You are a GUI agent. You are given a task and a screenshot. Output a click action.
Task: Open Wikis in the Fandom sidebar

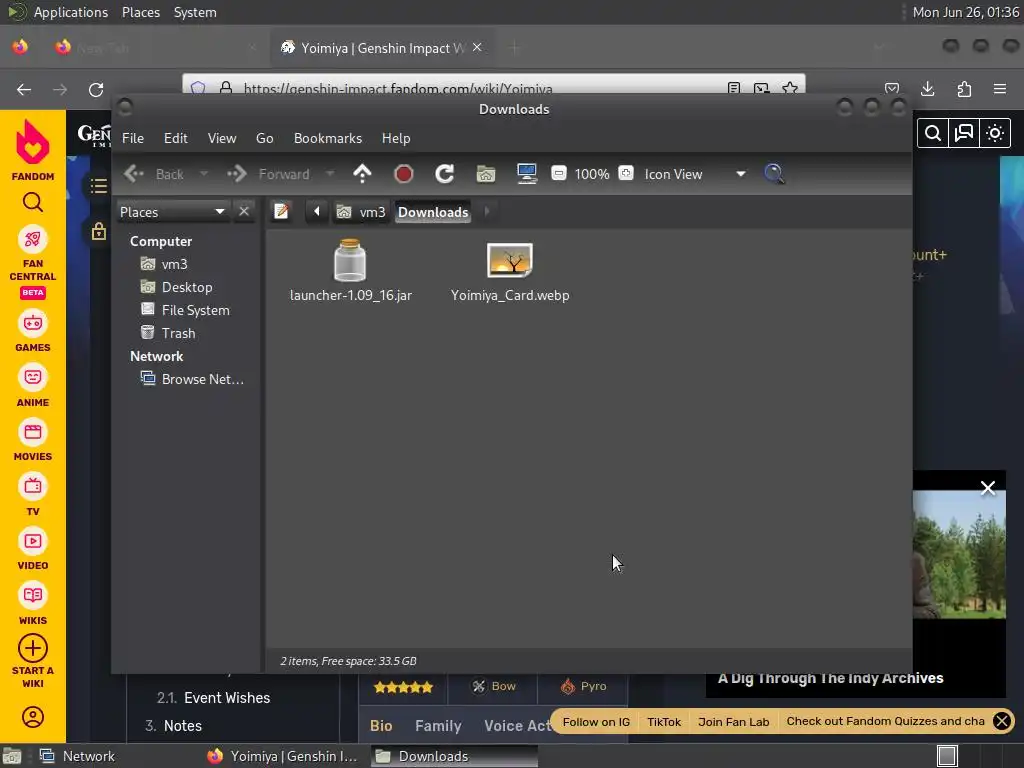[33, 605]
